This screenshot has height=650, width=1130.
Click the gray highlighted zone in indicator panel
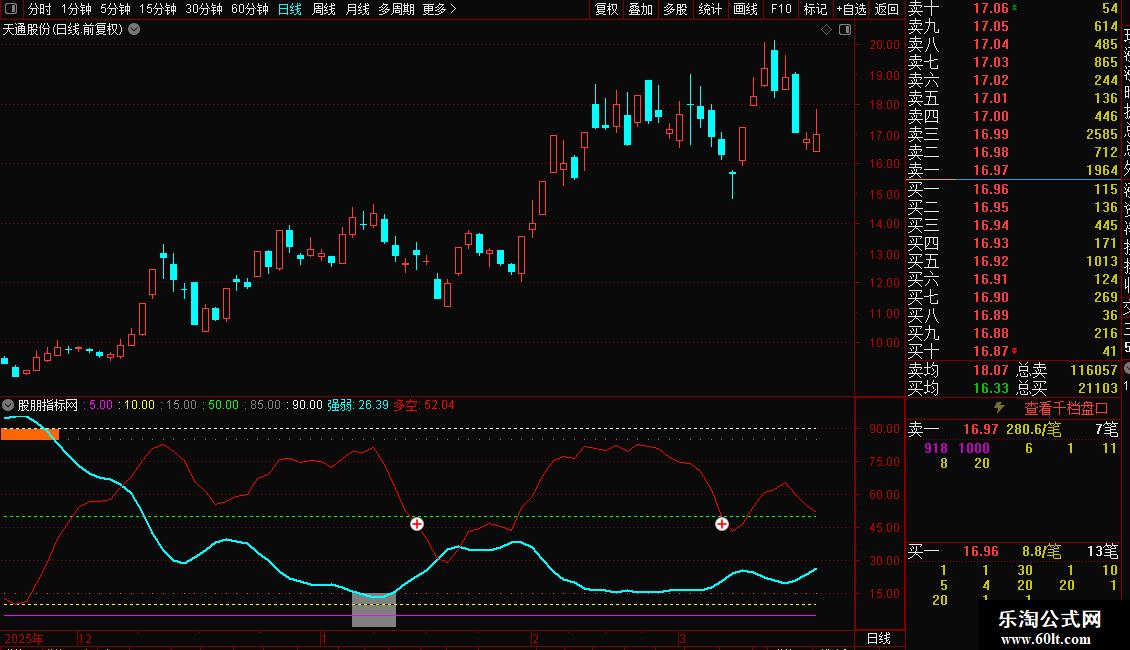click(374, 610)
